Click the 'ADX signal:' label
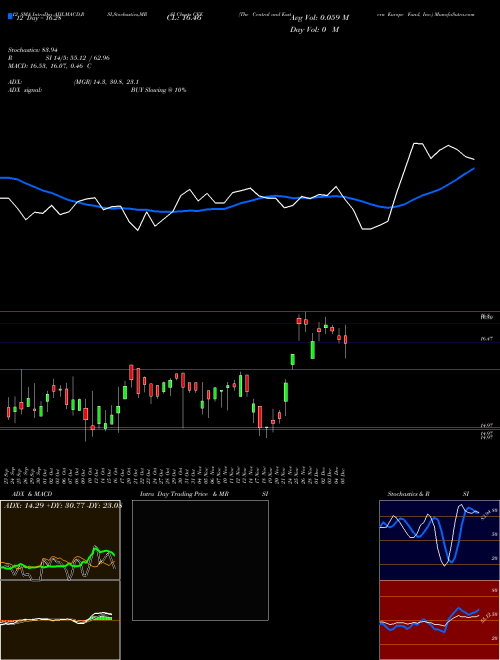This screenshot has height=660, width=500. [25, 90]
